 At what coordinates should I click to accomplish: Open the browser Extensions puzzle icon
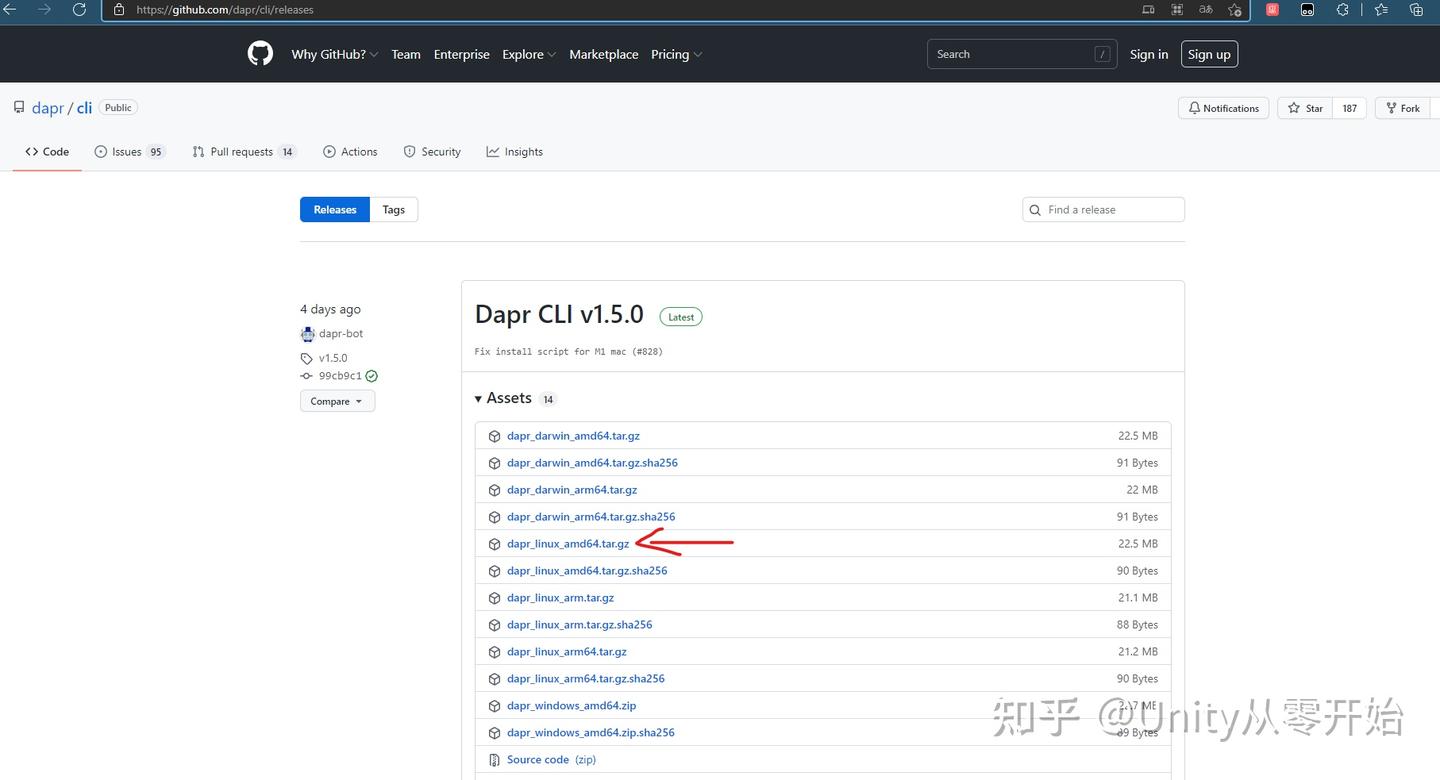tap(1343, 10)
